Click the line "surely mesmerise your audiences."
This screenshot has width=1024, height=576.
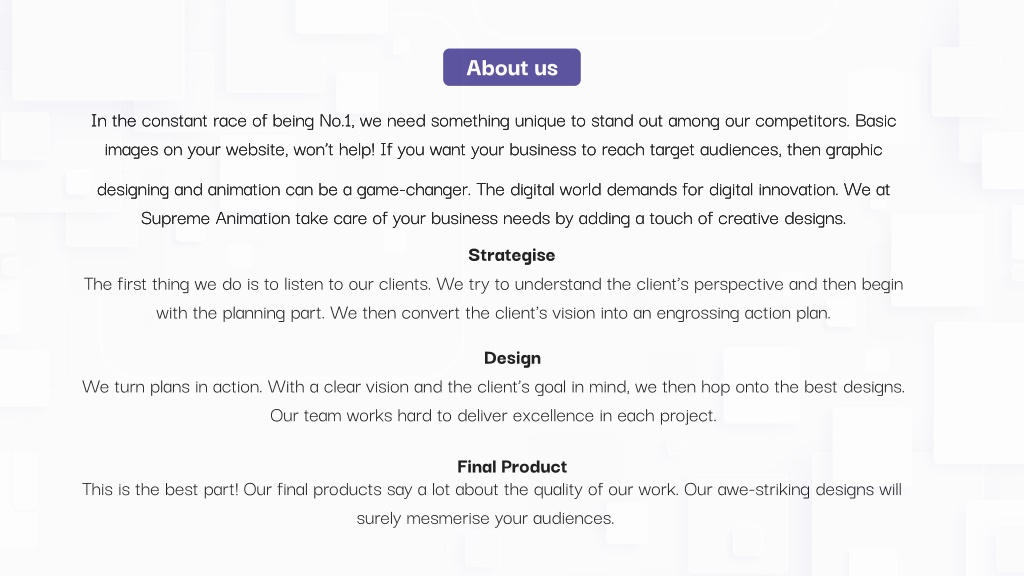click(x=485, y=518)
